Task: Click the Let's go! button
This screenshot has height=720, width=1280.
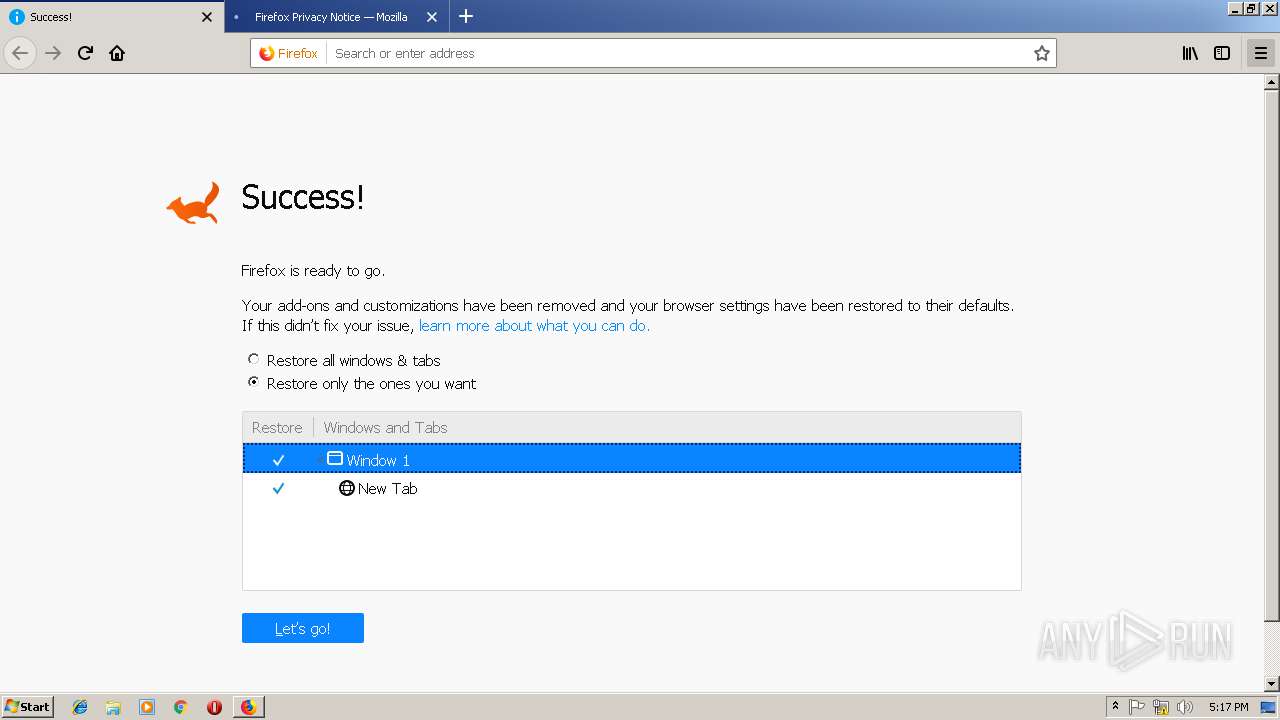Action: [x=303, y=628]
